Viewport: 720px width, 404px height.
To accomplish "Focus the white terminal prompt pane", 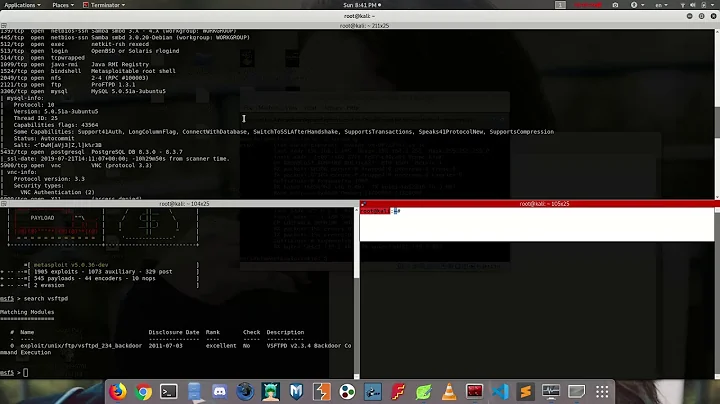I will (x=537, y=224).
